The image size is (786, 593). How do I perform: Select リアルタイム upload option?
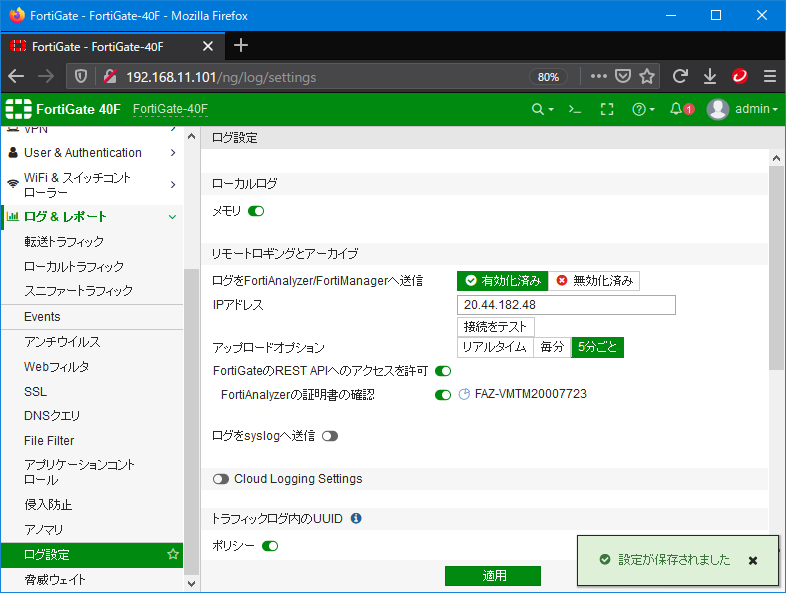pos(495,347)
